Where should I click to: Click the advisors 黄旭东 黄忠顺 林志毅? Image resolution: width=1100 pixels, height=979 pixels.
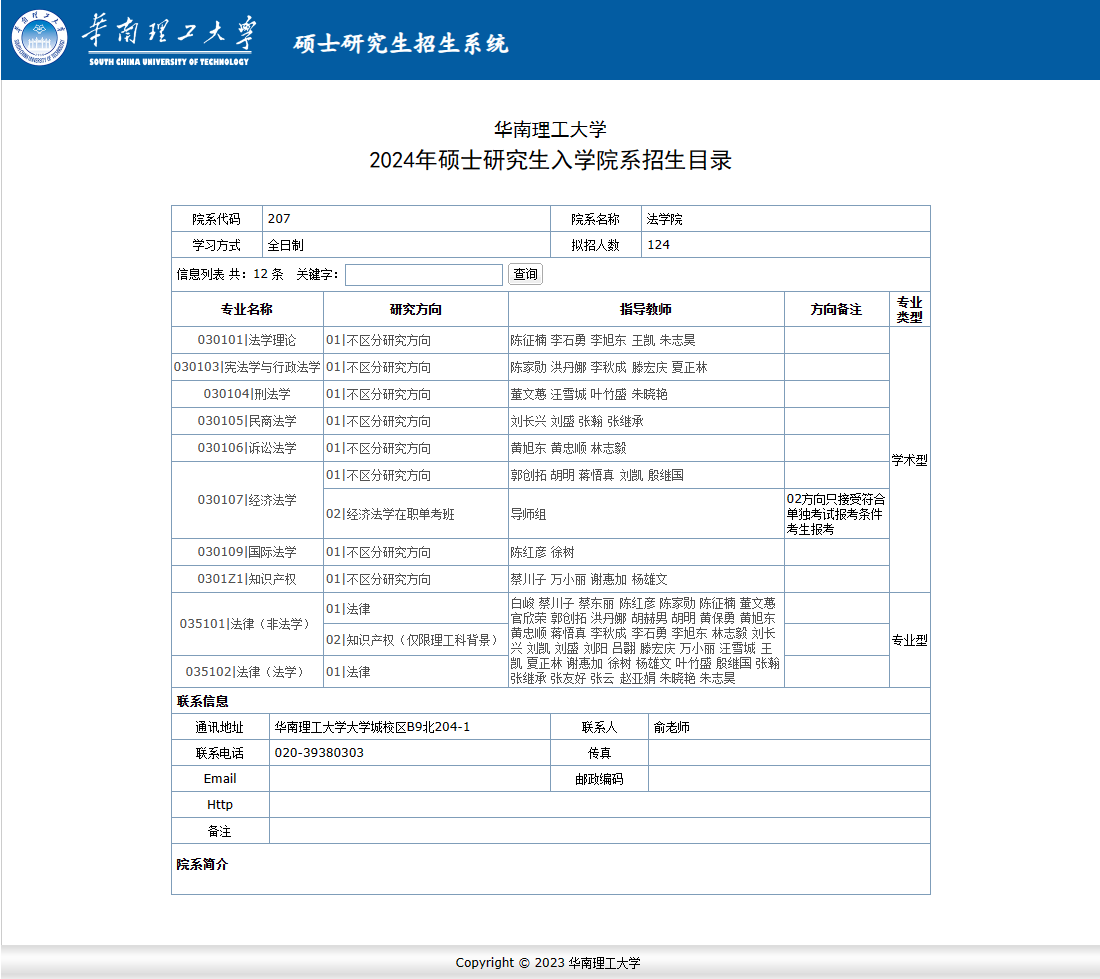[x=568, y=448]
